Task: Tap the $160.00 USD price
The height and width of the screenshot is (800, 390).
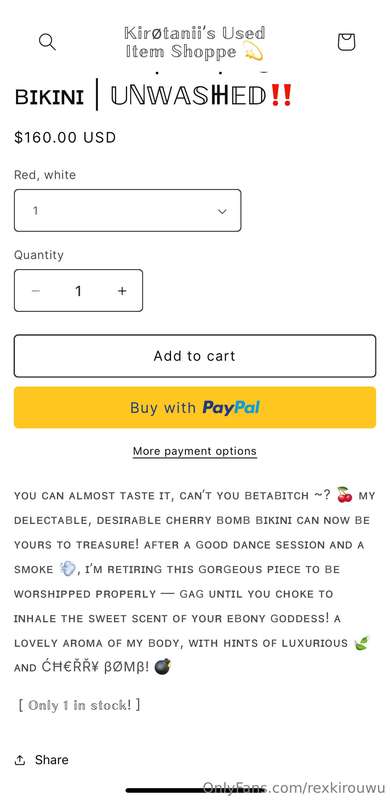Action: coord(65,137)
